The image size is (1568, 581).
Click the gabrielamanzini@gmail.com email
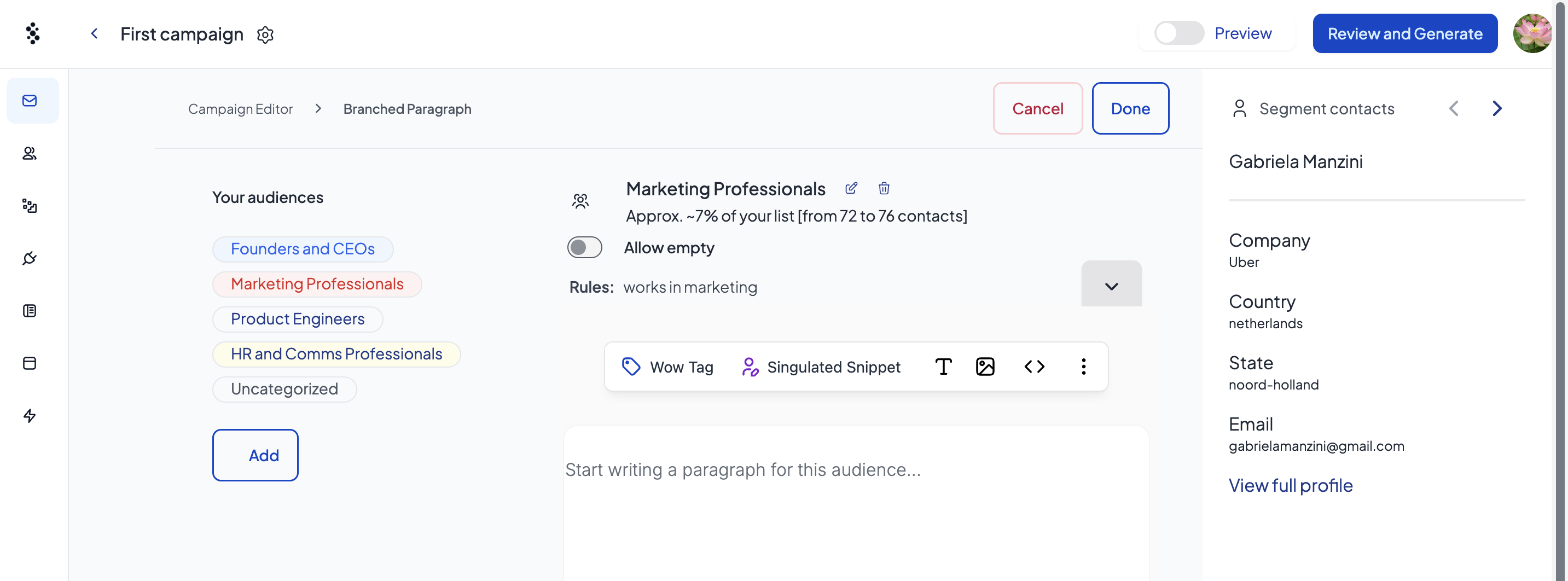click(1316, 446)
